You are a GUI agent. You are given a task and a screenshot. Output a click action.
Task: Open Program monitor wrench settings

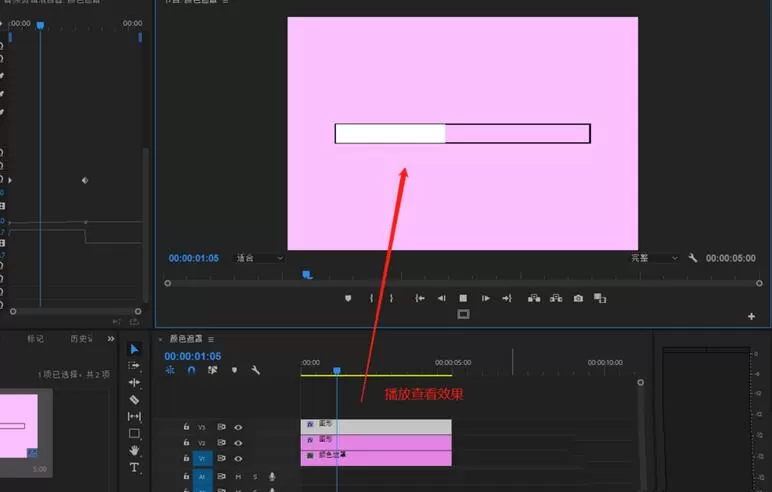pyautogui.click(x=693, y=258)
